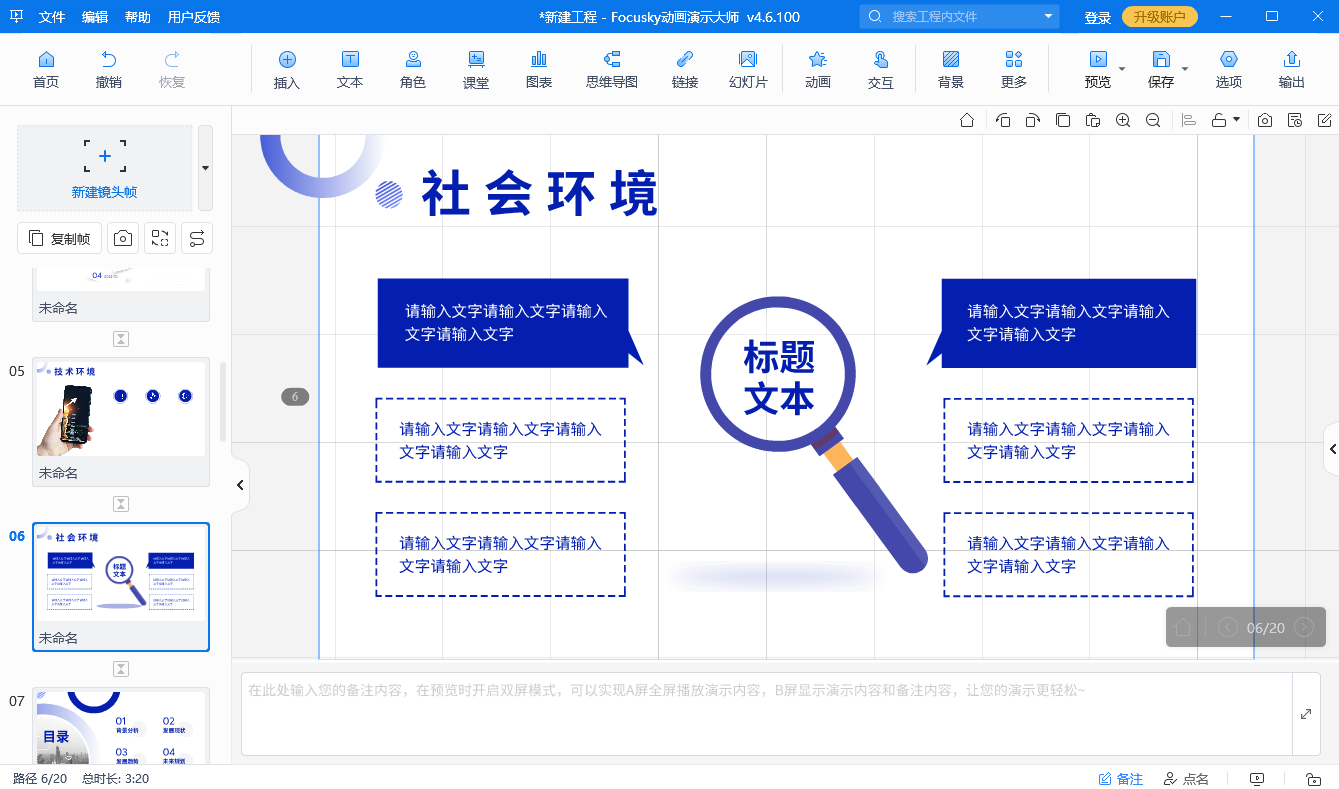This screenshot has height=789, width=1339.
Task: Open the 课堂 classroom tool
Action: pos(476,69)
